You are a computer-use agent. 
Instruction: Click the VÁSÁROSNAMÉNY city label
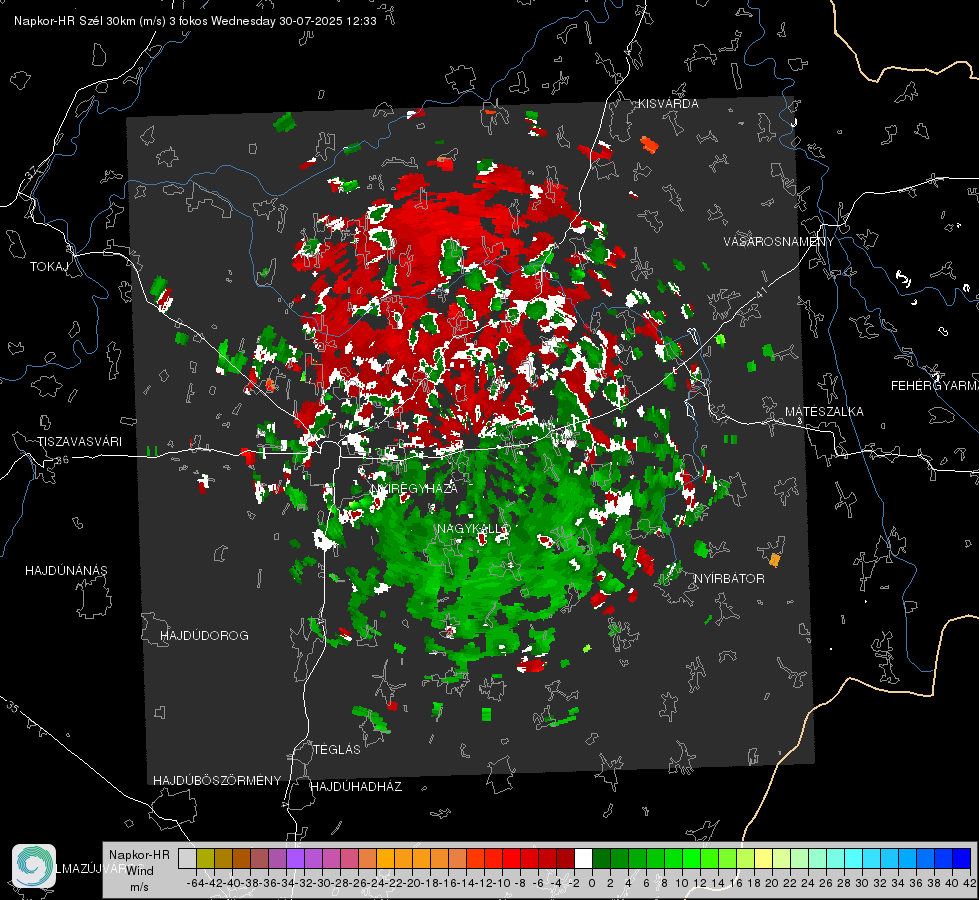point(779,242)
